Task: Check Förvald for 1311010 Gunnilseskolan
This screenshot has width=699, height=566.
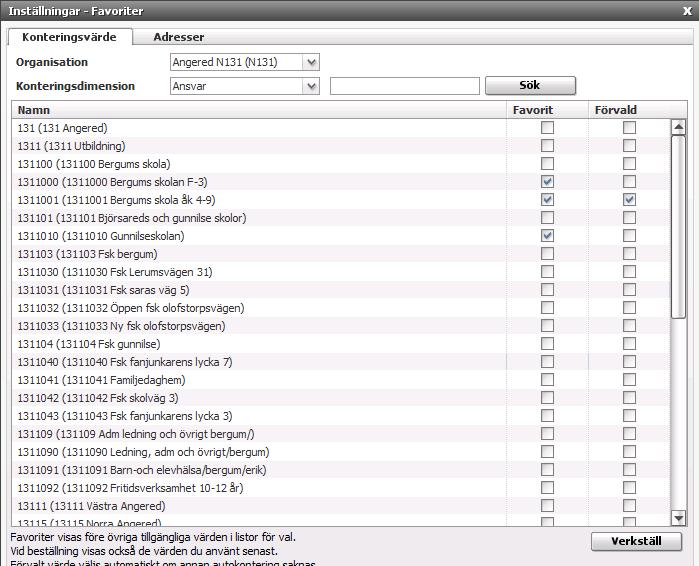Action: pyautogui.click(x=629, y=236)
